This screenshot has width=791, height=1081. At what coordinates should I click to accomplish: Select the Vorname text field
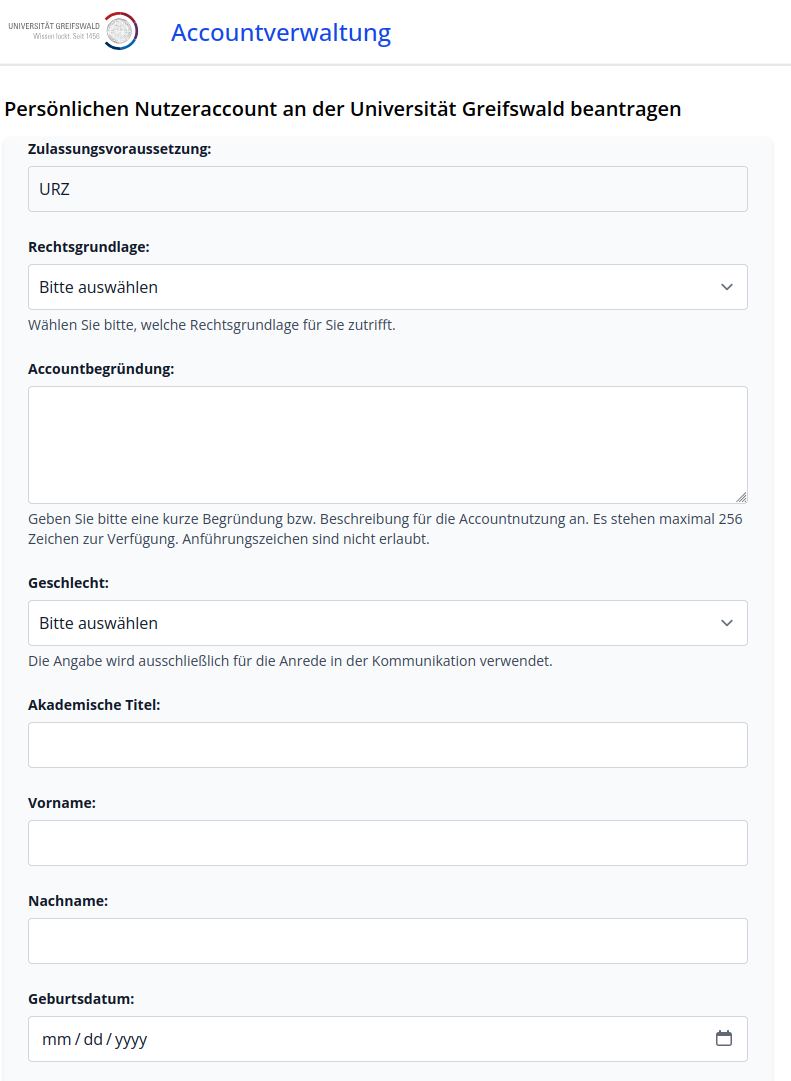click(387, 843)
